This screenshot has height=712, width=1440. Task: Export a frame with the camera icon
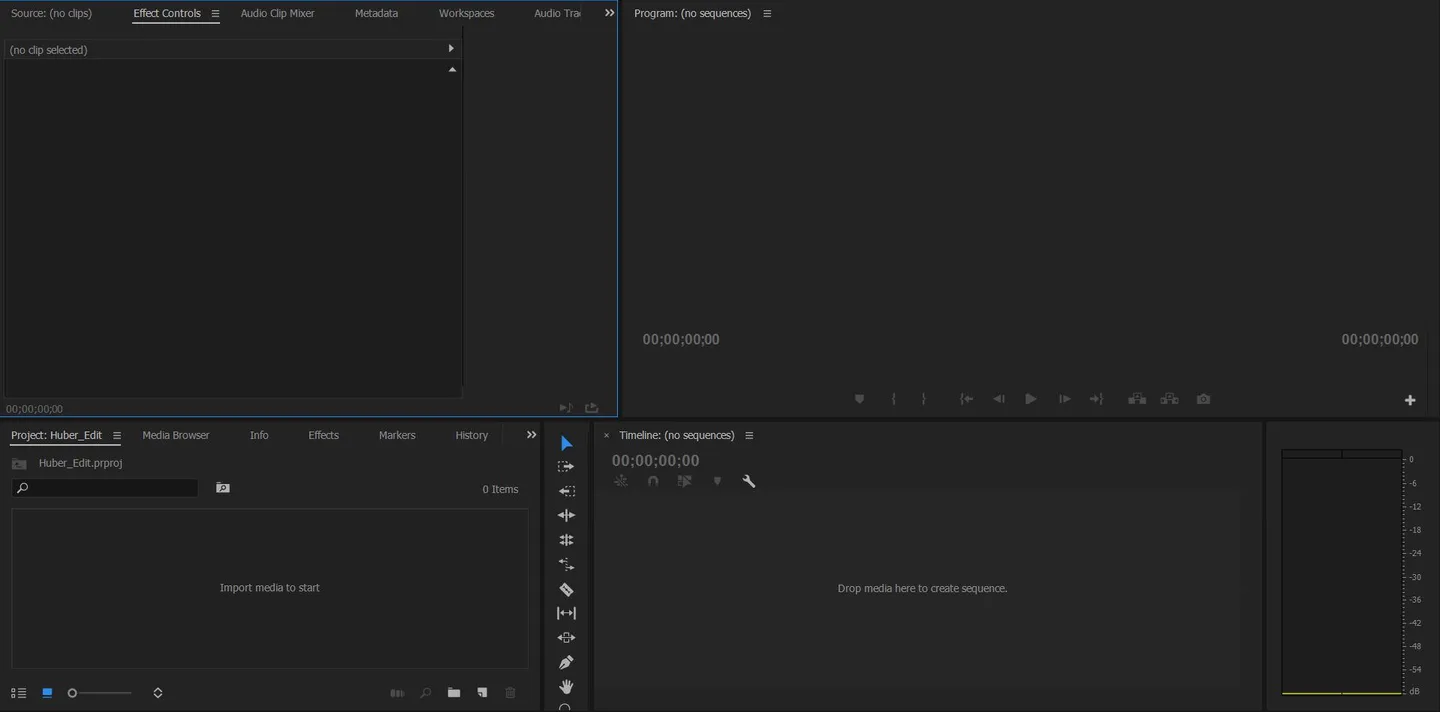1203,399
